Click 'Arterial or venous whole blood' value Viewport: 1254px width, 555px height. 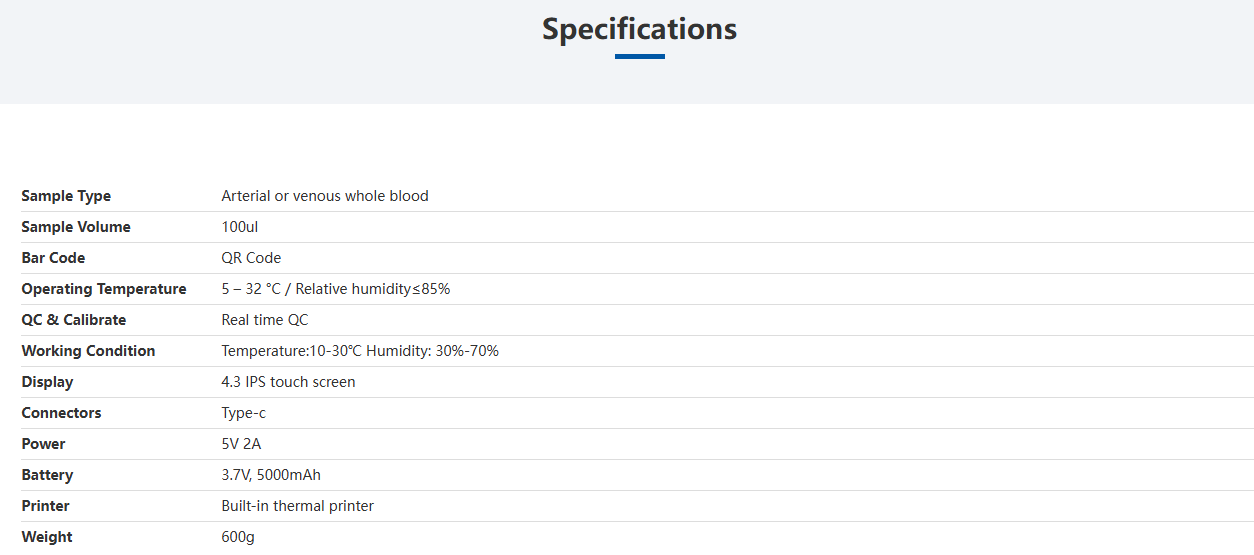325,196
